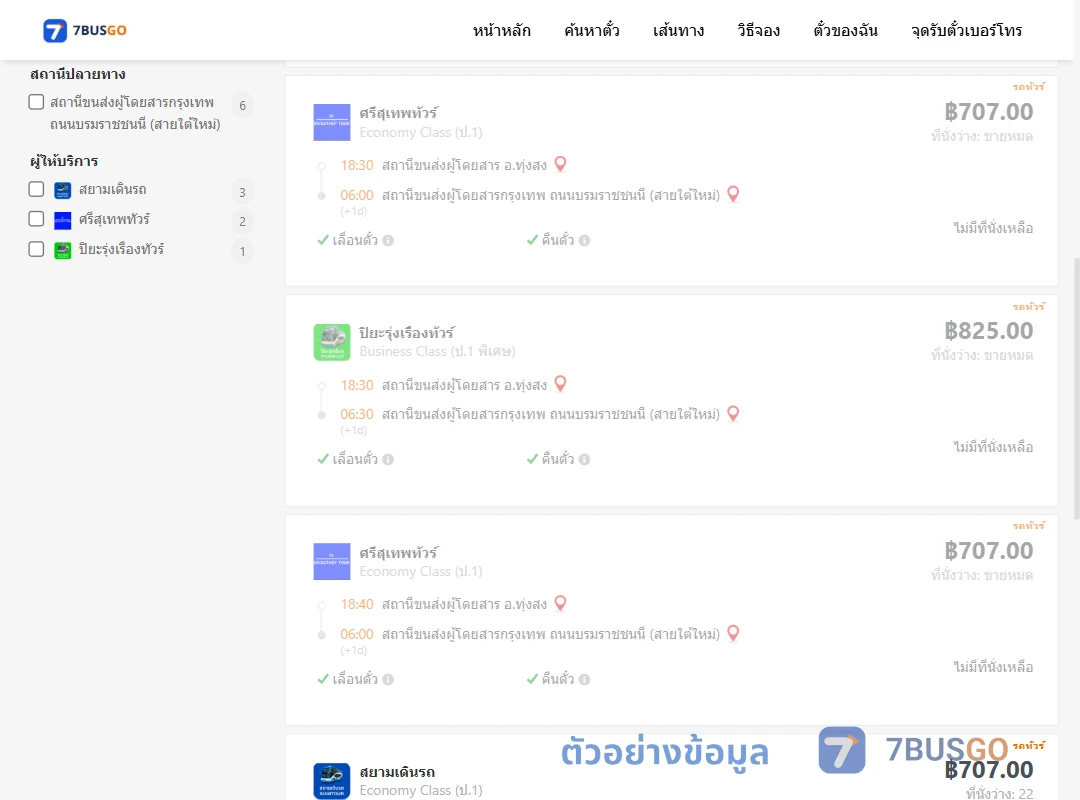The width and height of the screenshot is (1080, 800).
Task: Check the ศรีสุเทพทัวร์ operator filter
Action: coord(37,219)
